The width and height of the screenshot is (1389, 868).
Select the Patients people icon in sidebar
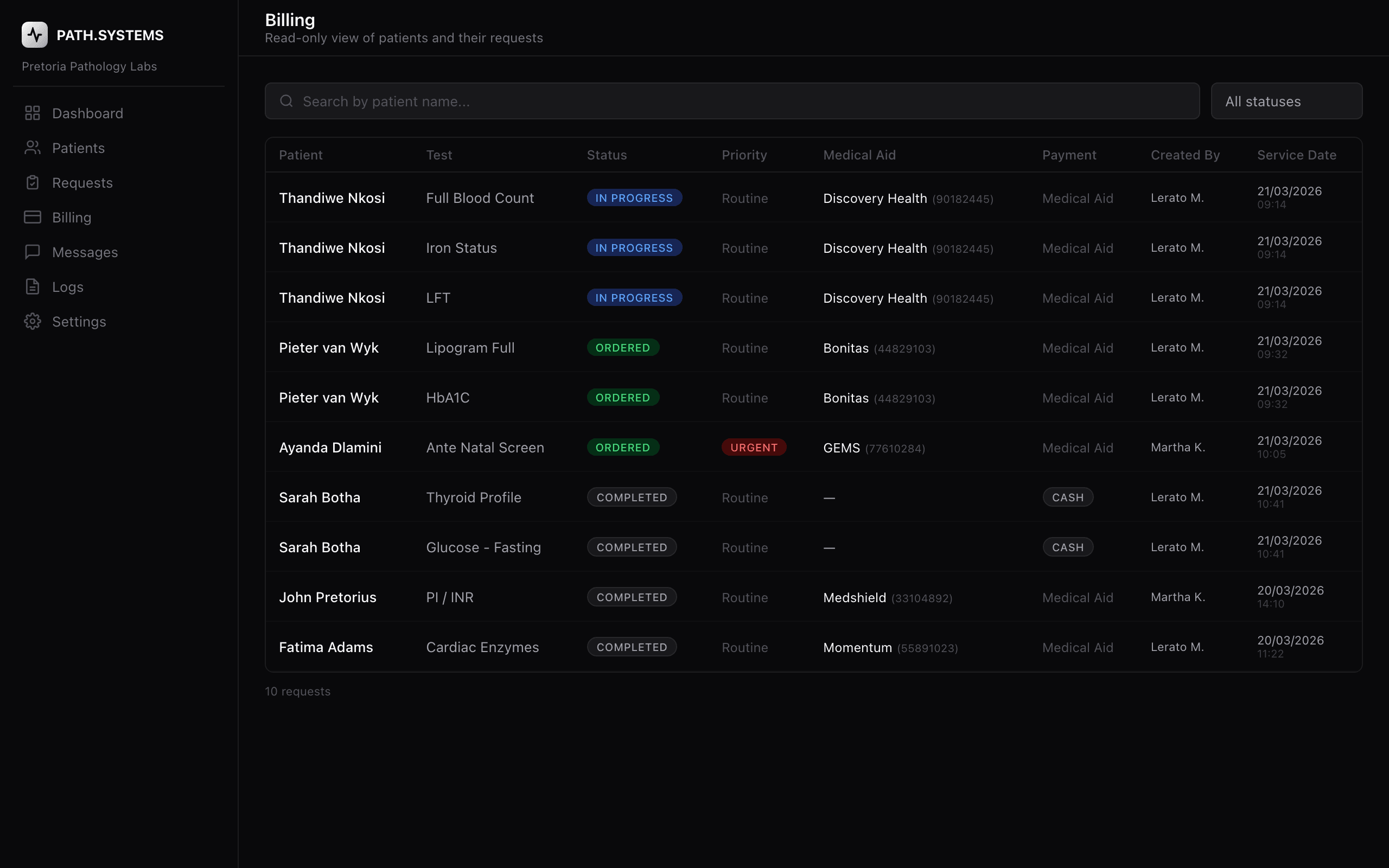[32, 148]
